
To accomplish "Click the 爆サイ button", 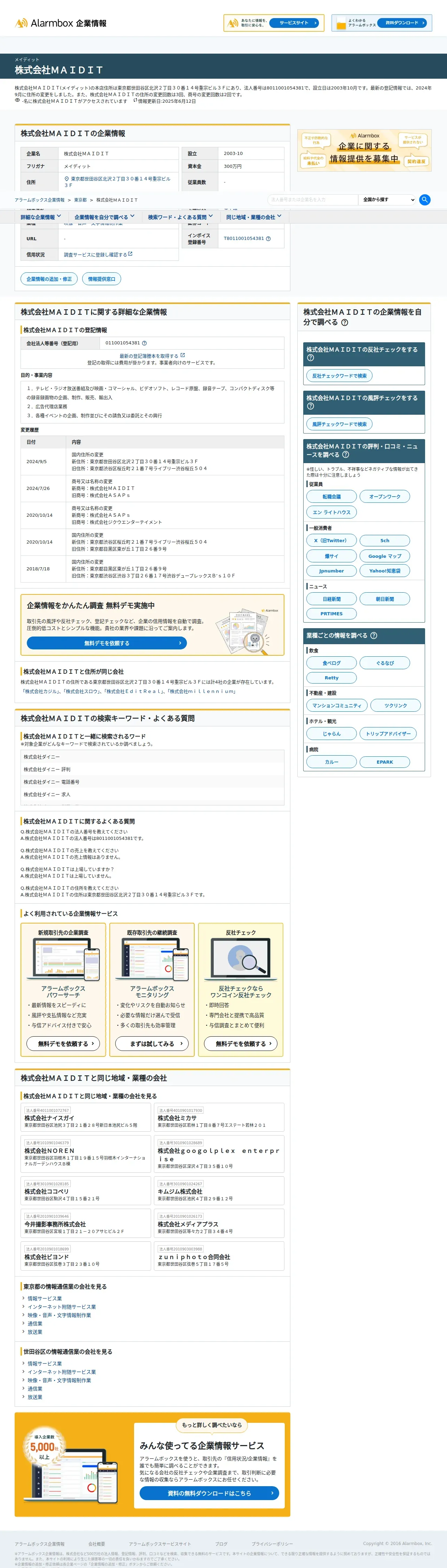I will (x=331, y=556).
